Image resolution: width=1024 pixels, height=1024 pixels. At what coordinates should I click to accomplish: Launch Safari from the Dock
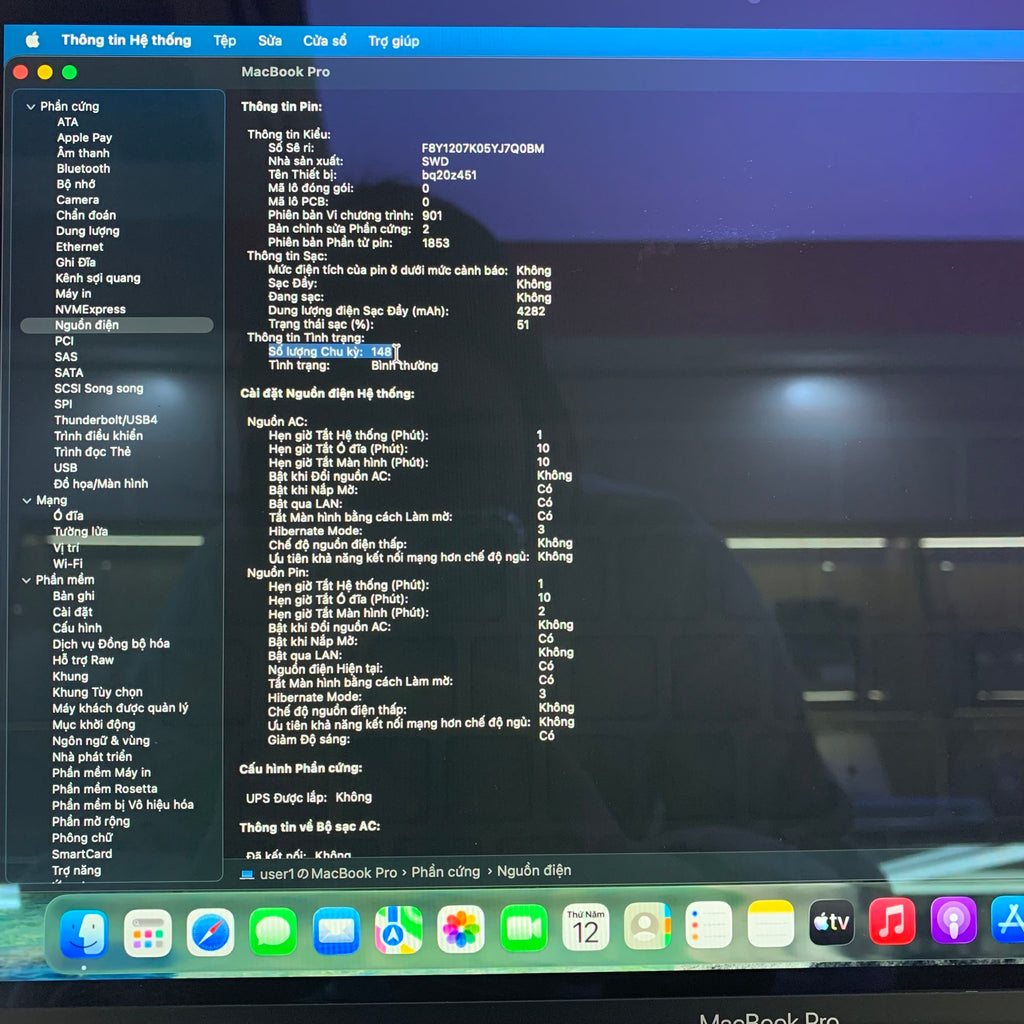210,931
